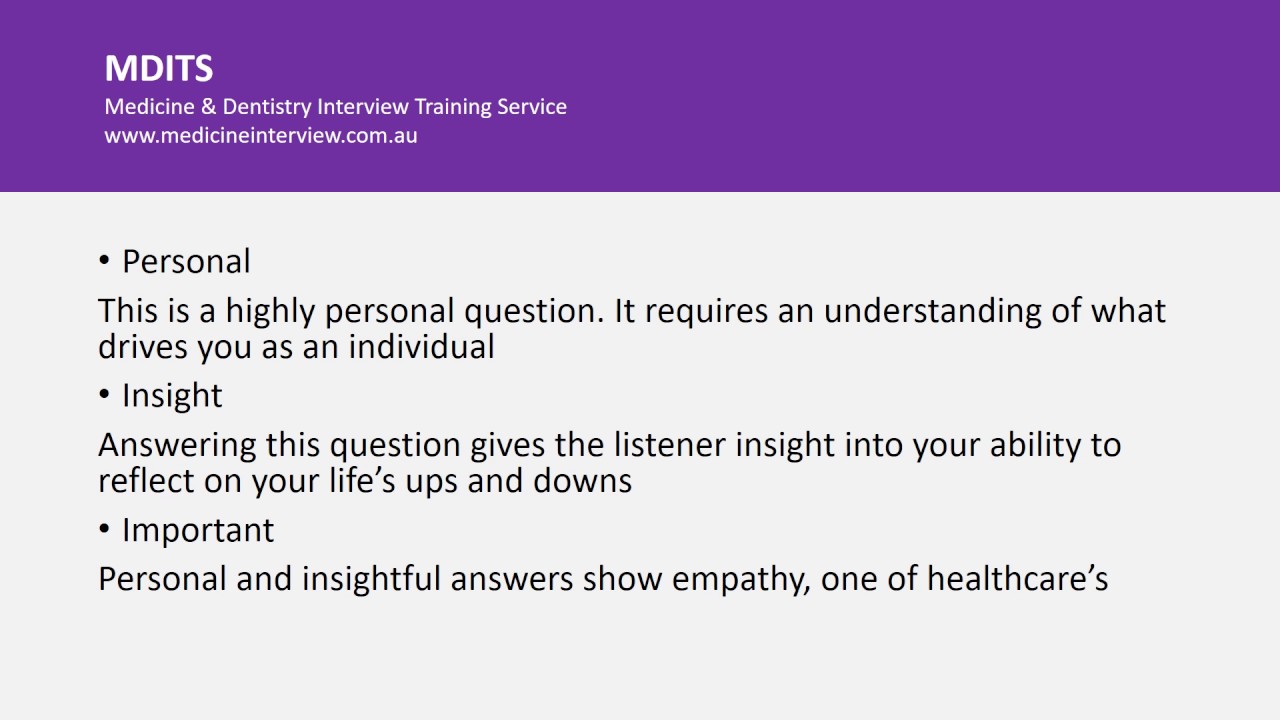Viewport: 1280px width, 720px height.
Task: Click the "Important" bullet heading
Action: click(198, 530)
